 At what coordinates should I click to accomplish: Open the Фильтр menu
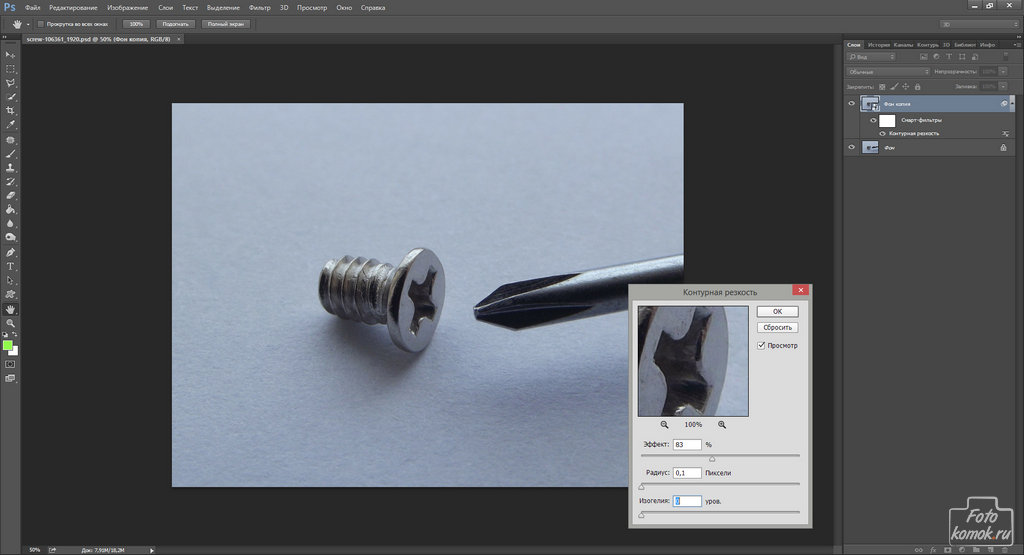pos(259,7)
